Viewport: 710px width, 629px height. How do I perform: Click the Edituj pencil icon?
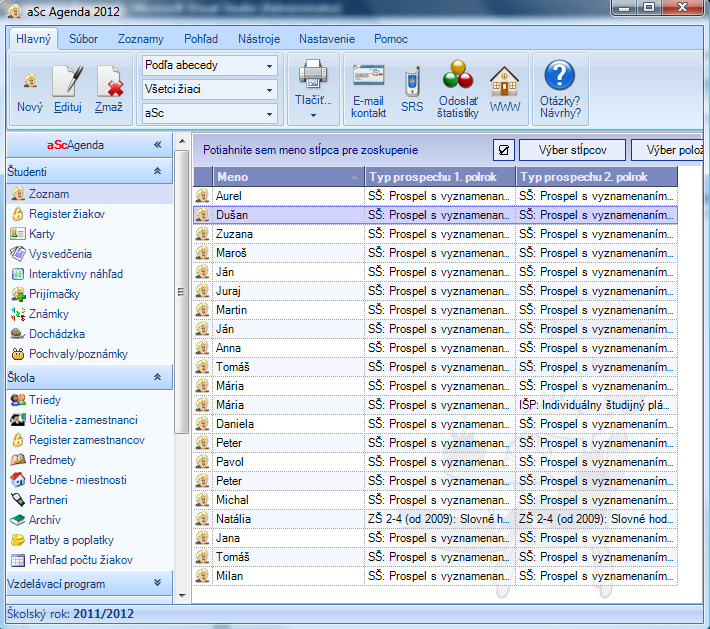point(67,81)
